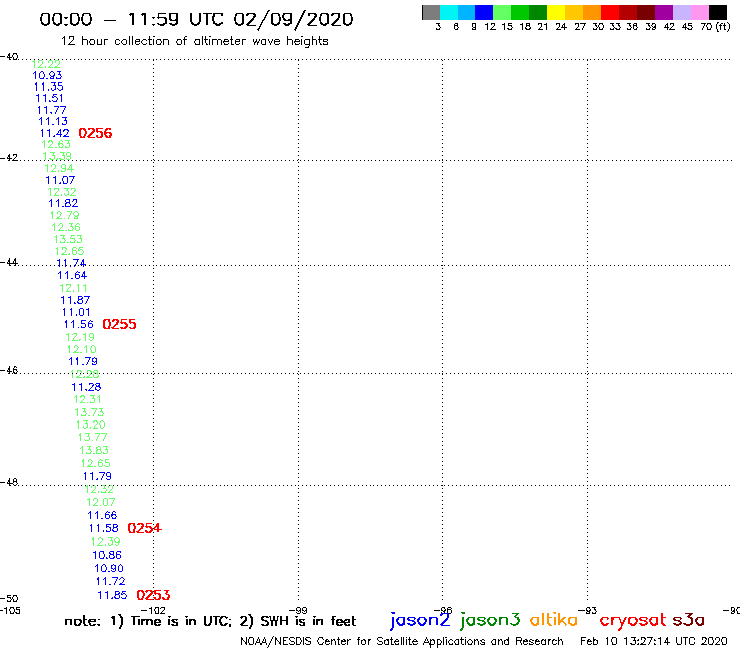Pick the bright red swatch in the color scale

point(610,12)
